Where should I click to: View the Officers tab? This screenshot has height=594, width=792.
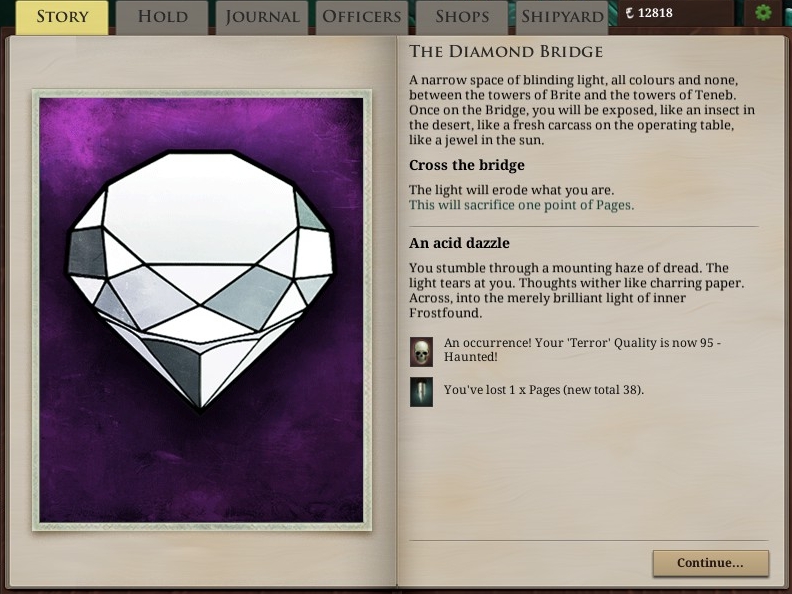[362, 17]
